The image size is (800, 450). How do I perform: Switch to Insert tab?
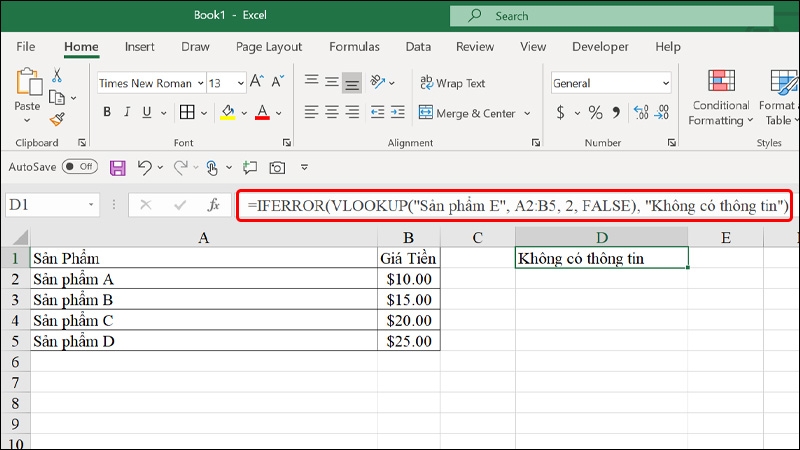pos(139,47)
